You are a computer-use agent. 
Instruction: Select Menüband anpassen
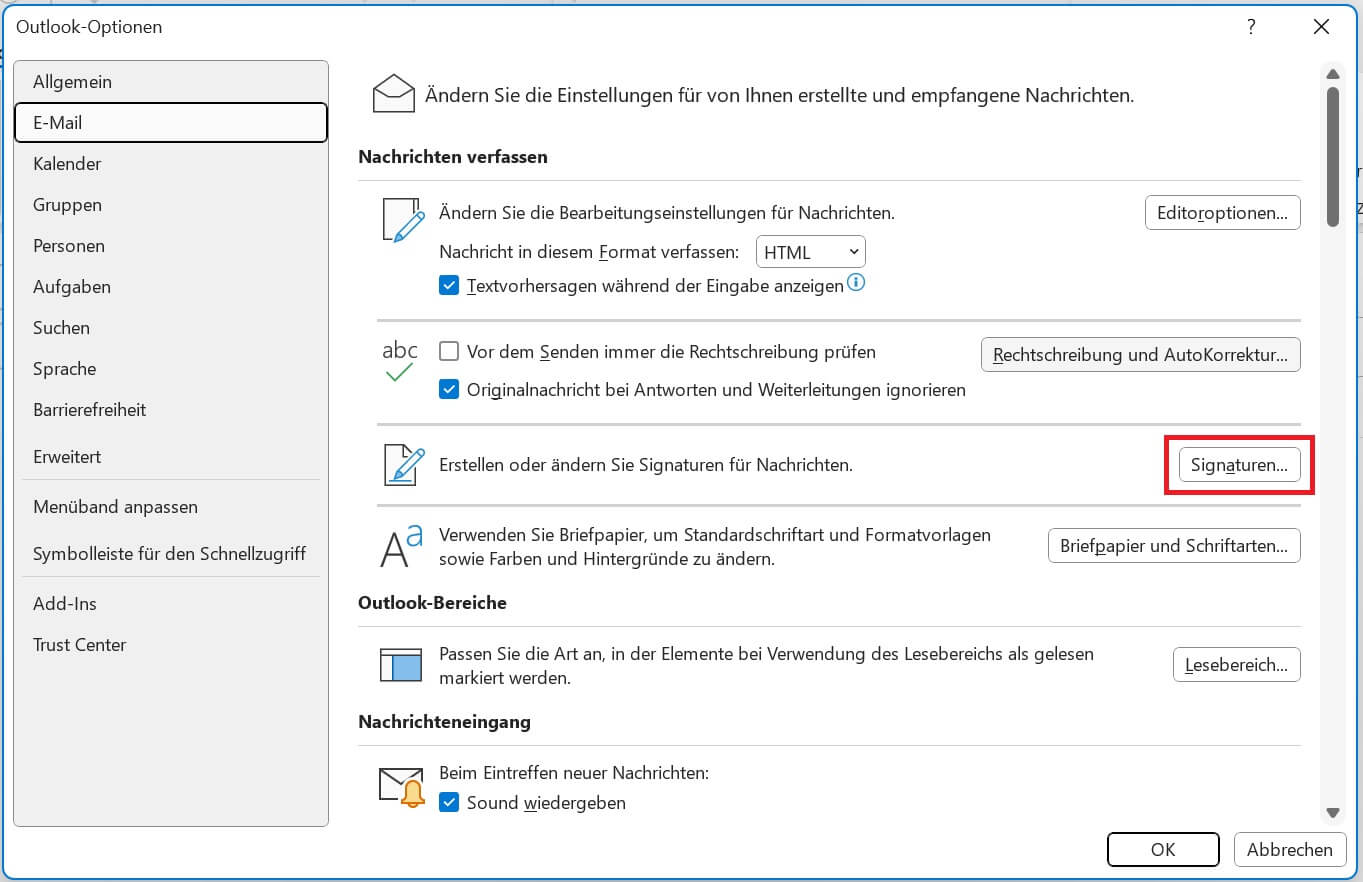(171, 507)
